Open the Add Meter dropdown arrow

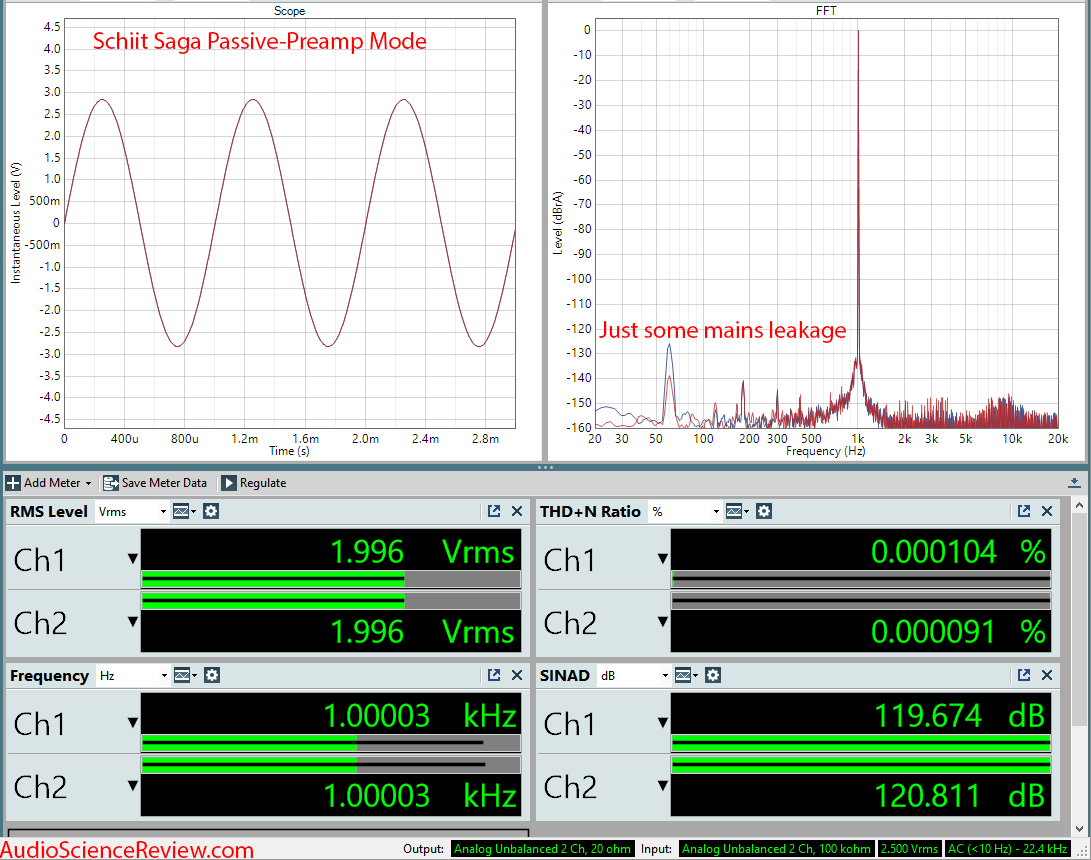(88, 484)
